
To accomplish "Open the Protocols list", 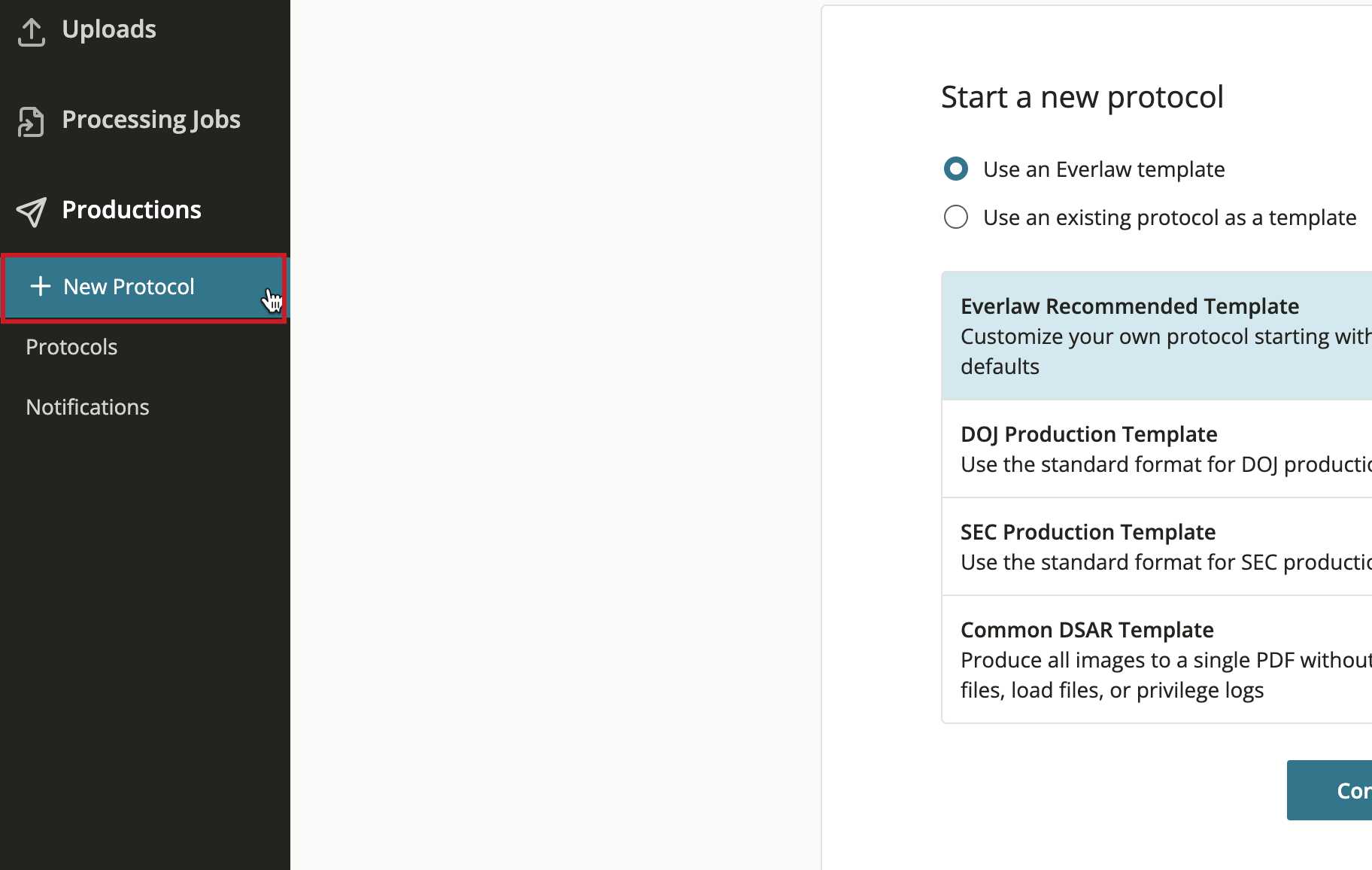I will click(71, 347).
